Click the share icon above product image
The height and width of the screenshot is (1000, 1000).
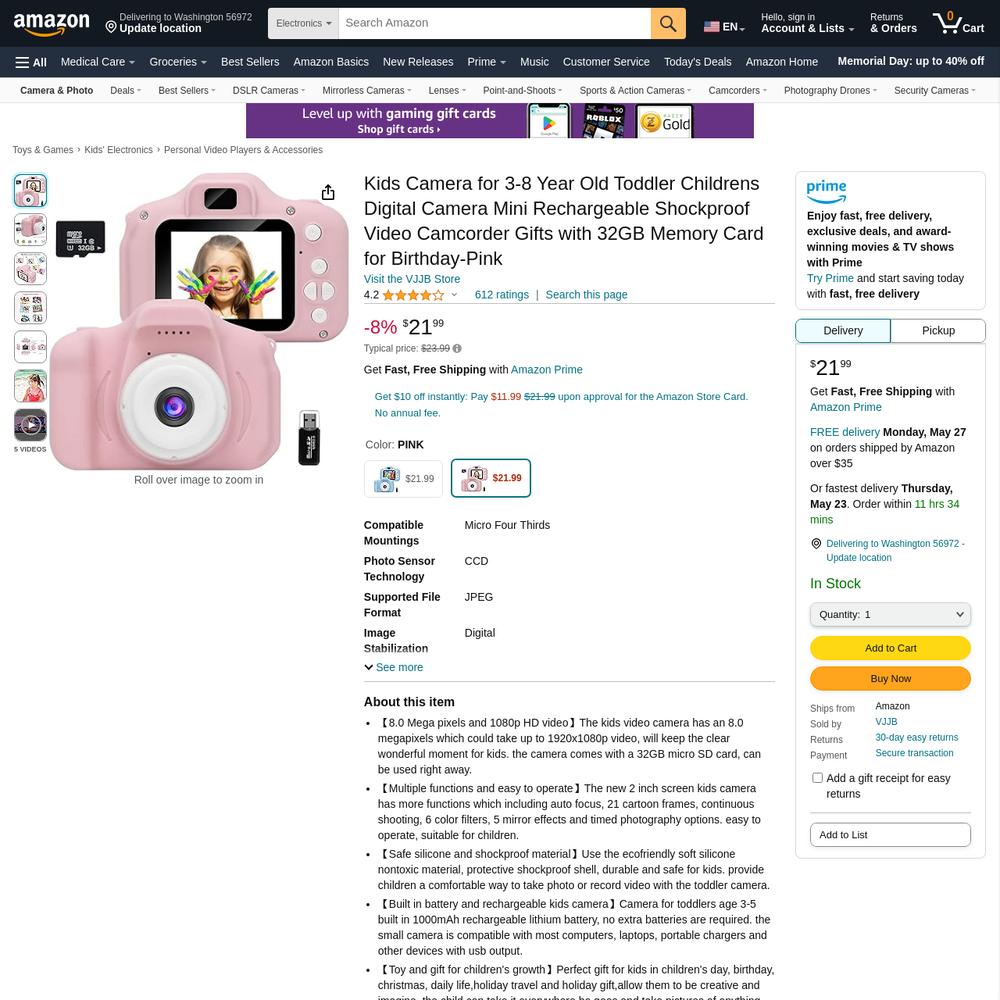[x=328, y=192]
